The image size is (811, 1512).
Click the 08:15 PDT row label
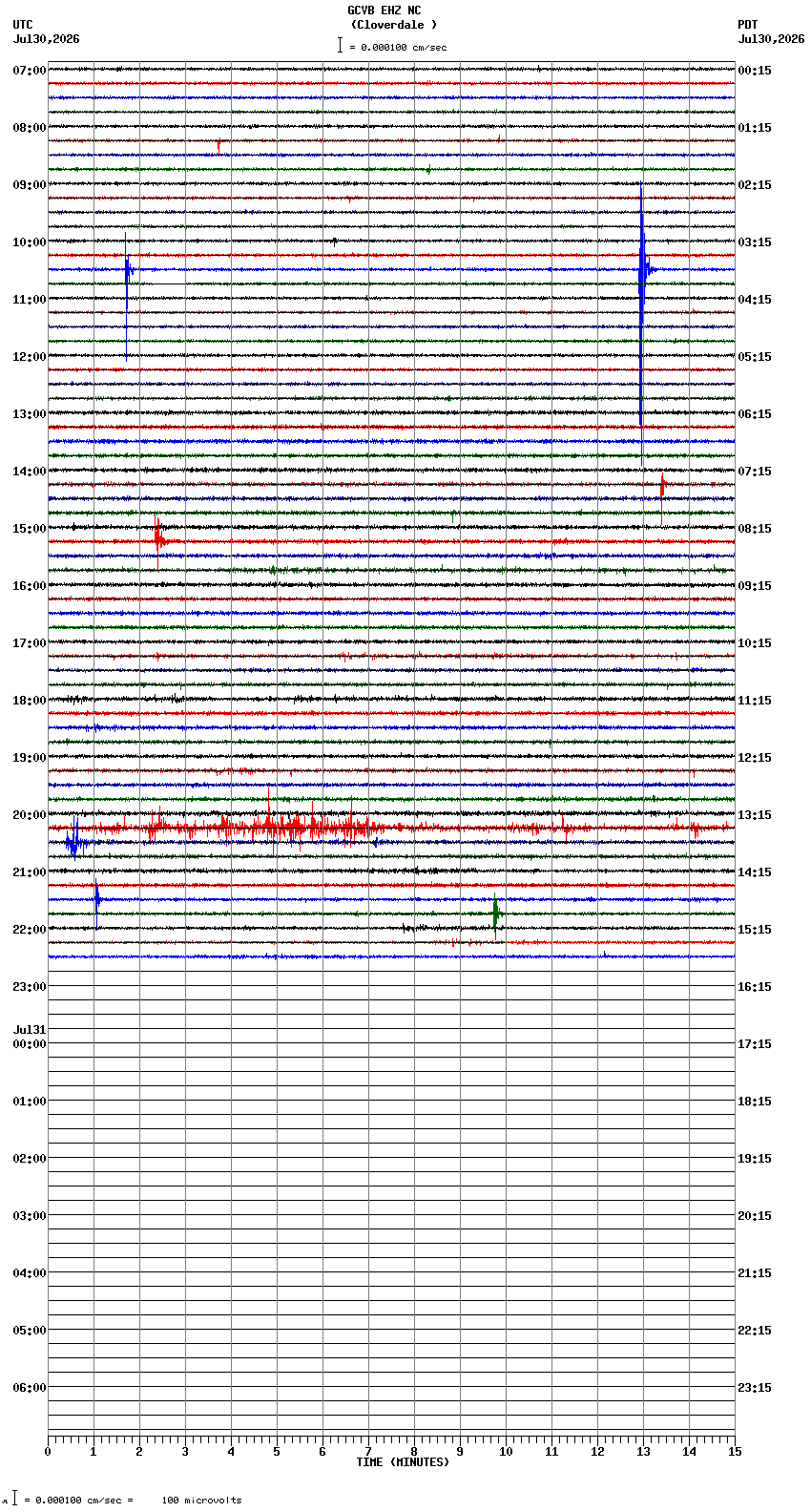(755, 528)
